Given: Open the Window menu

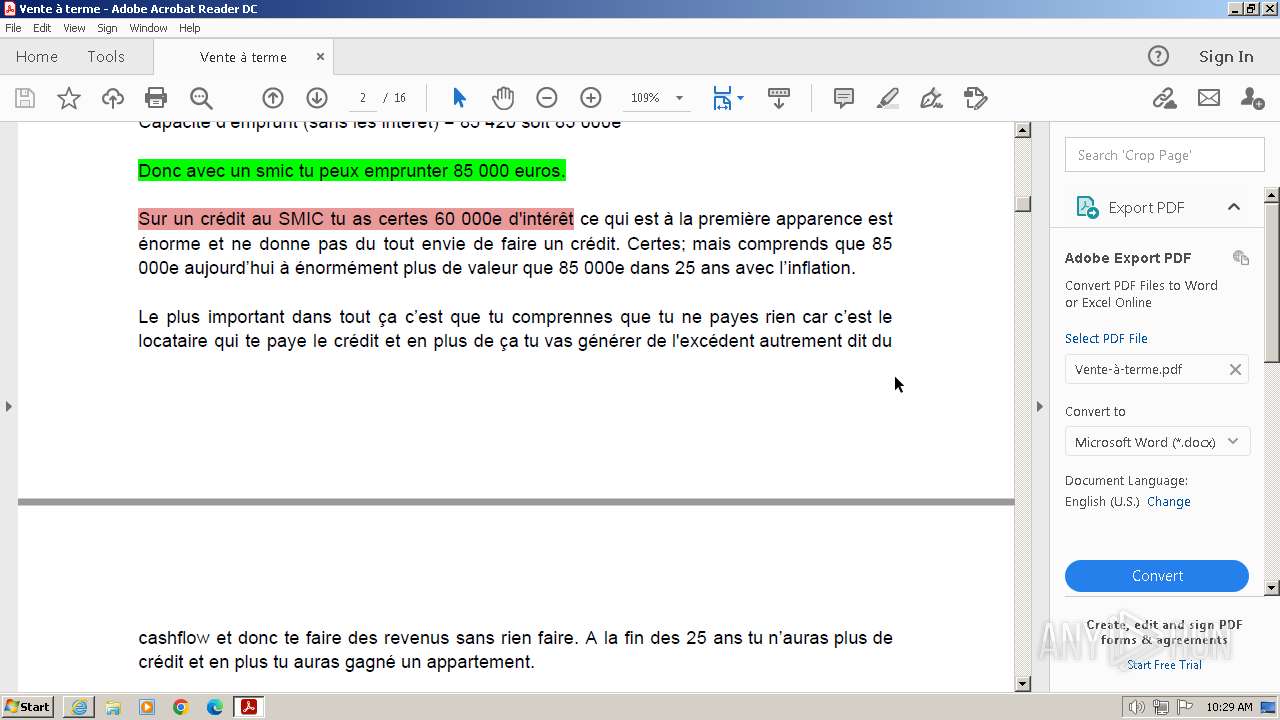Looking at the screenshot, I should coord(148,28).
